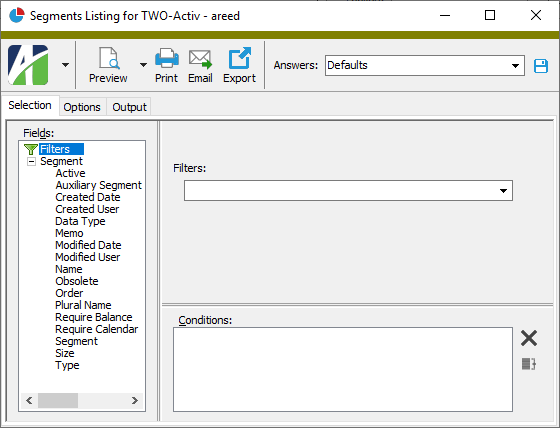Click the save answers disk icon
The height and width of the screenshot is (428, 560).
pyautogui.click(x=541, y=66)
